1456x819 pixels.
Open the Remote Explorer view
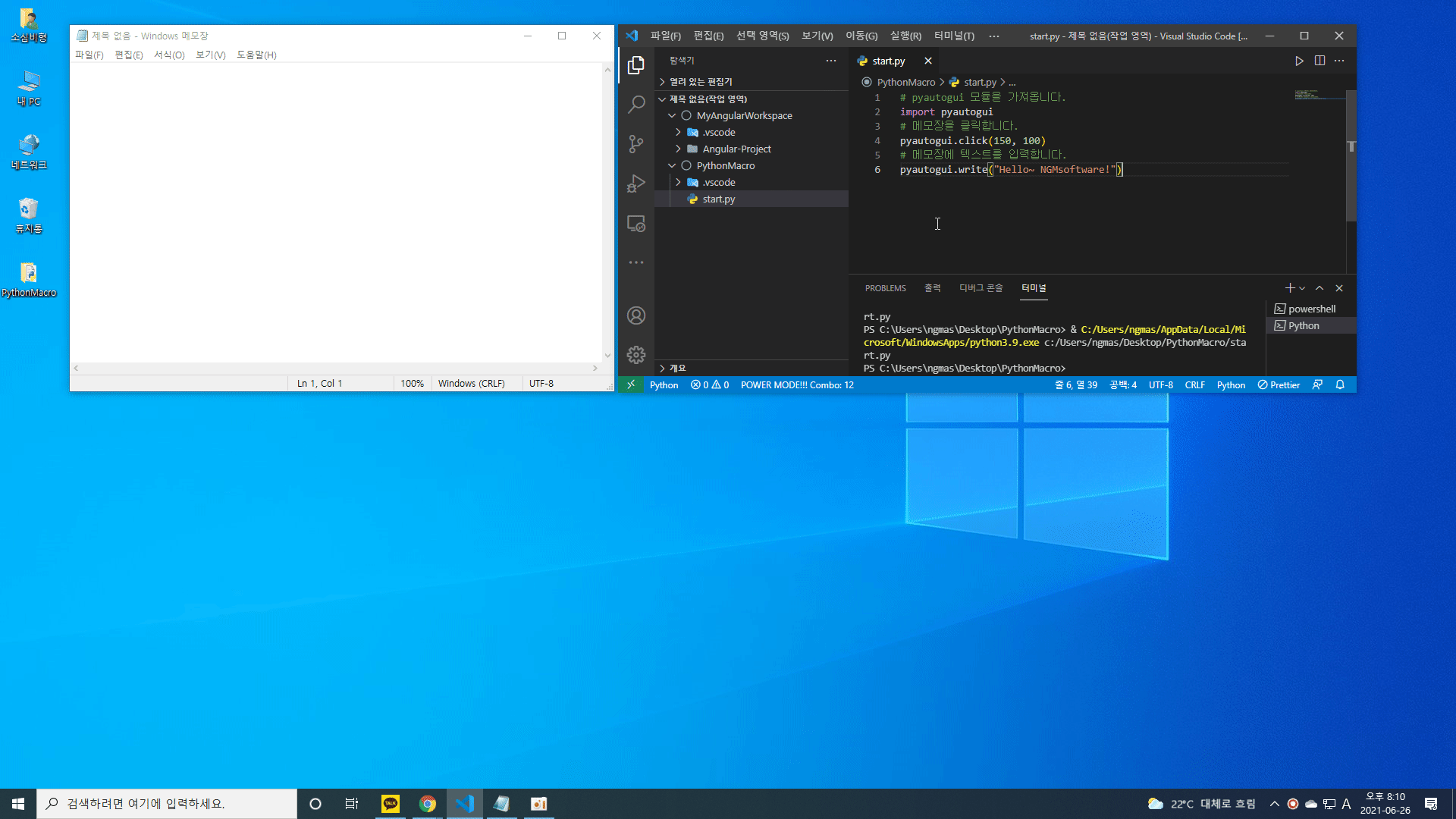(636, 224)
